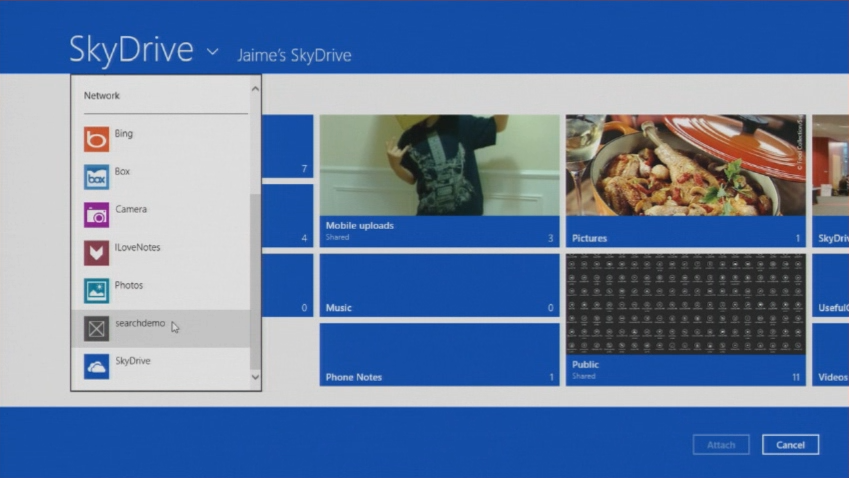Select searchdemo entry in list

click(161, 329)
